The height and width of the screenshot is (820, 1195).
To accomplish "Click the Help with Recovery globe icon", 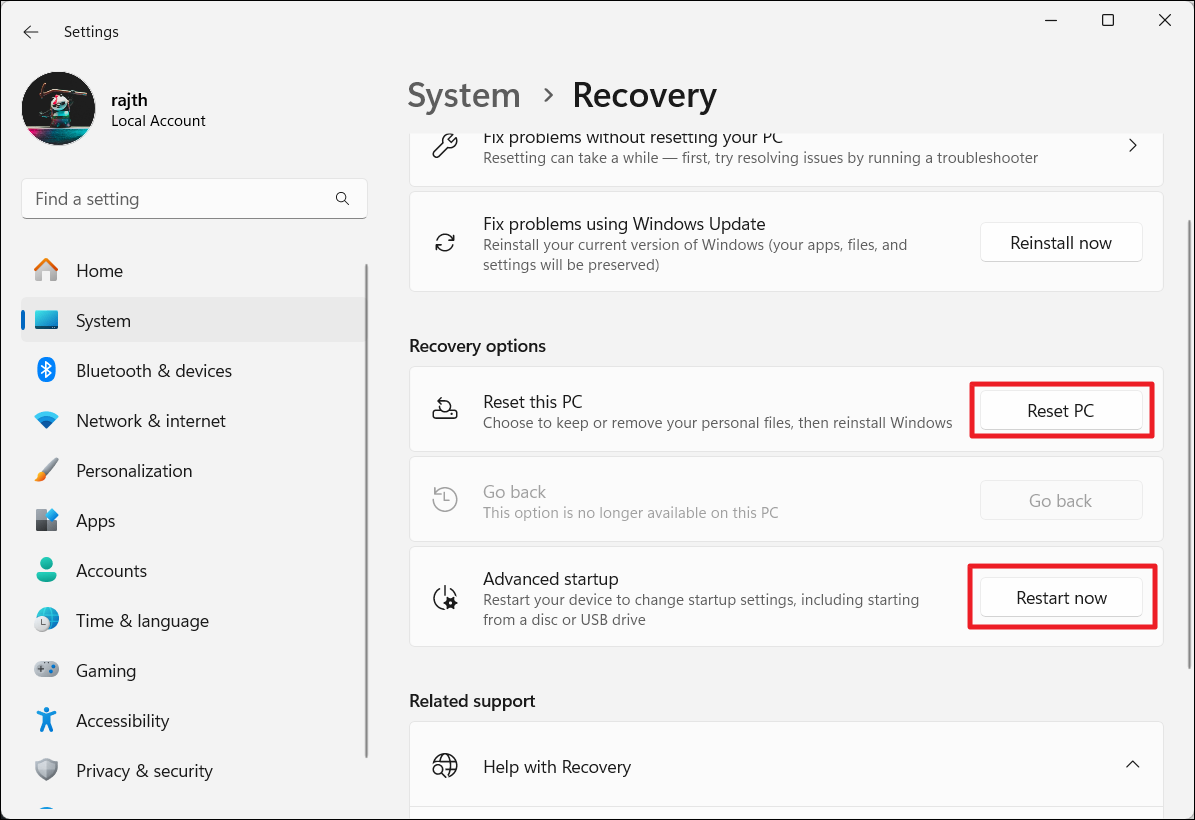I will pyautogui.click(x=445, y=767).
